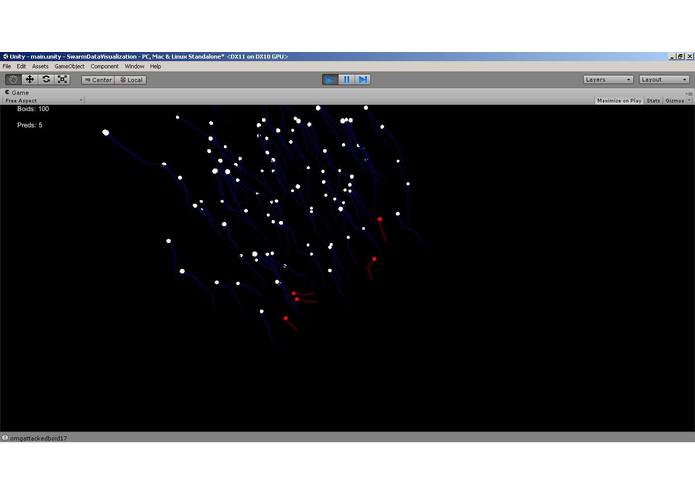Open the Free Aspect dropdown

[x=43, y=101]
